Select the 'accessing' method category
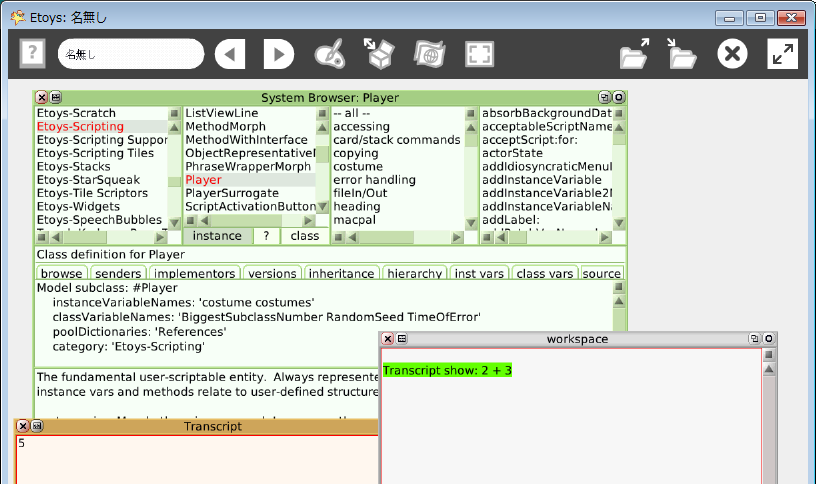The width and height of the screenshot is (816, 484). click(x=361, y=127)
